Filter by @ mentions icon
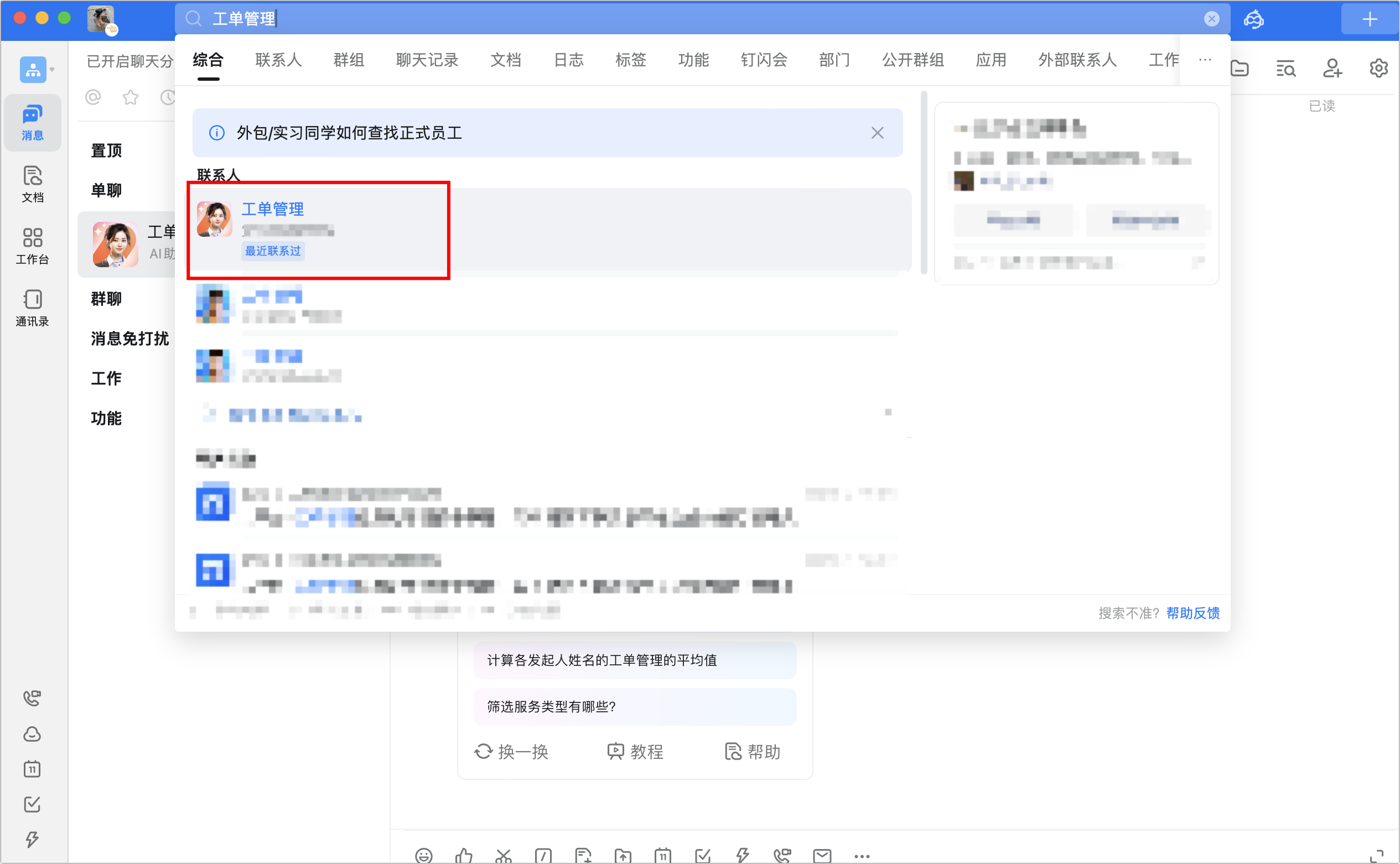Image resolution: width=1400 pixels, height=864 pixels. pyautogui.click(x=93, y=98)
